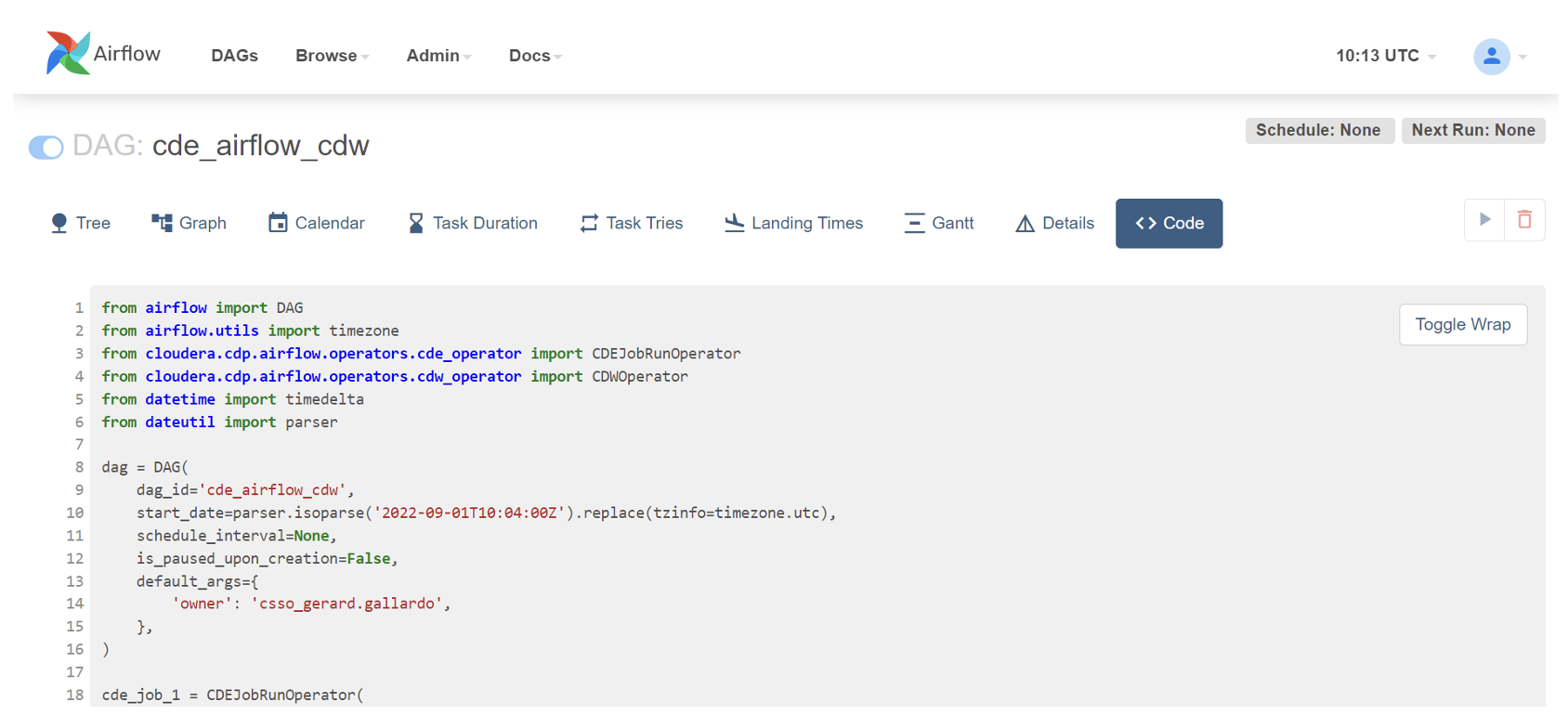1568x715 pixels.
Task: Click the Airflow pinwheel logo
Action: pyautogui.click(x=68, y=54)
